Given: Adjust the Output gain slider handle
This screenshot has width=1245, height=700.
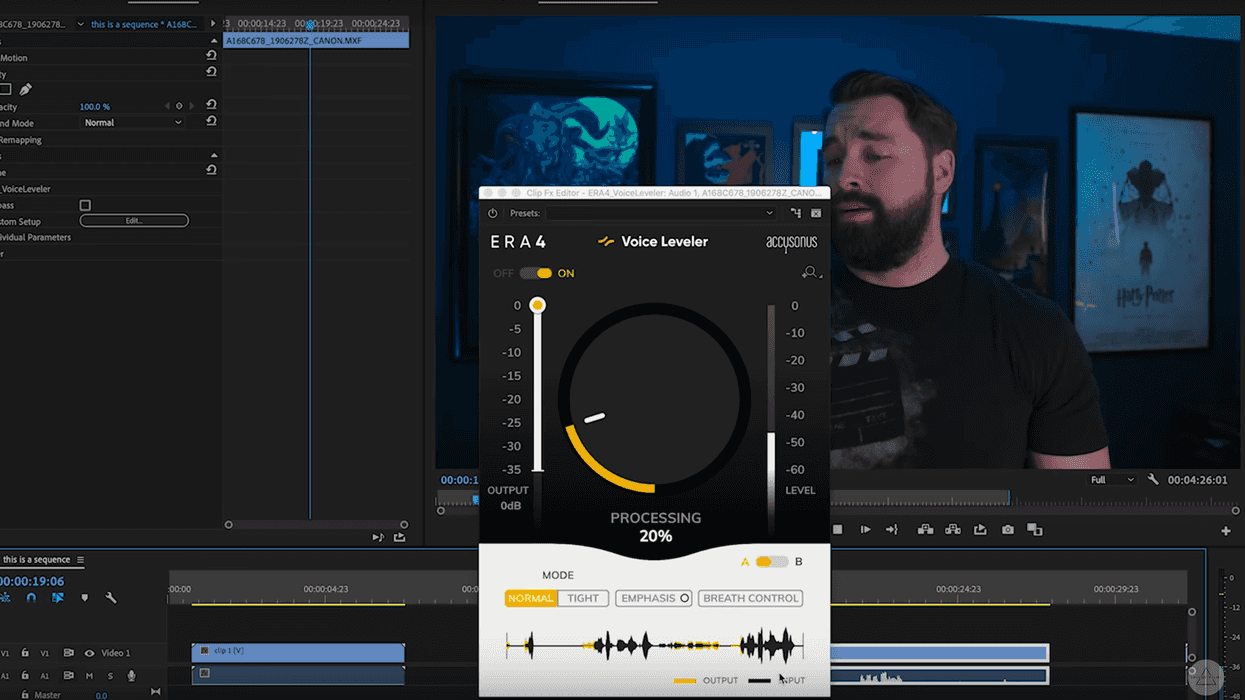Looking at the screenshot, I should [538, 305].
